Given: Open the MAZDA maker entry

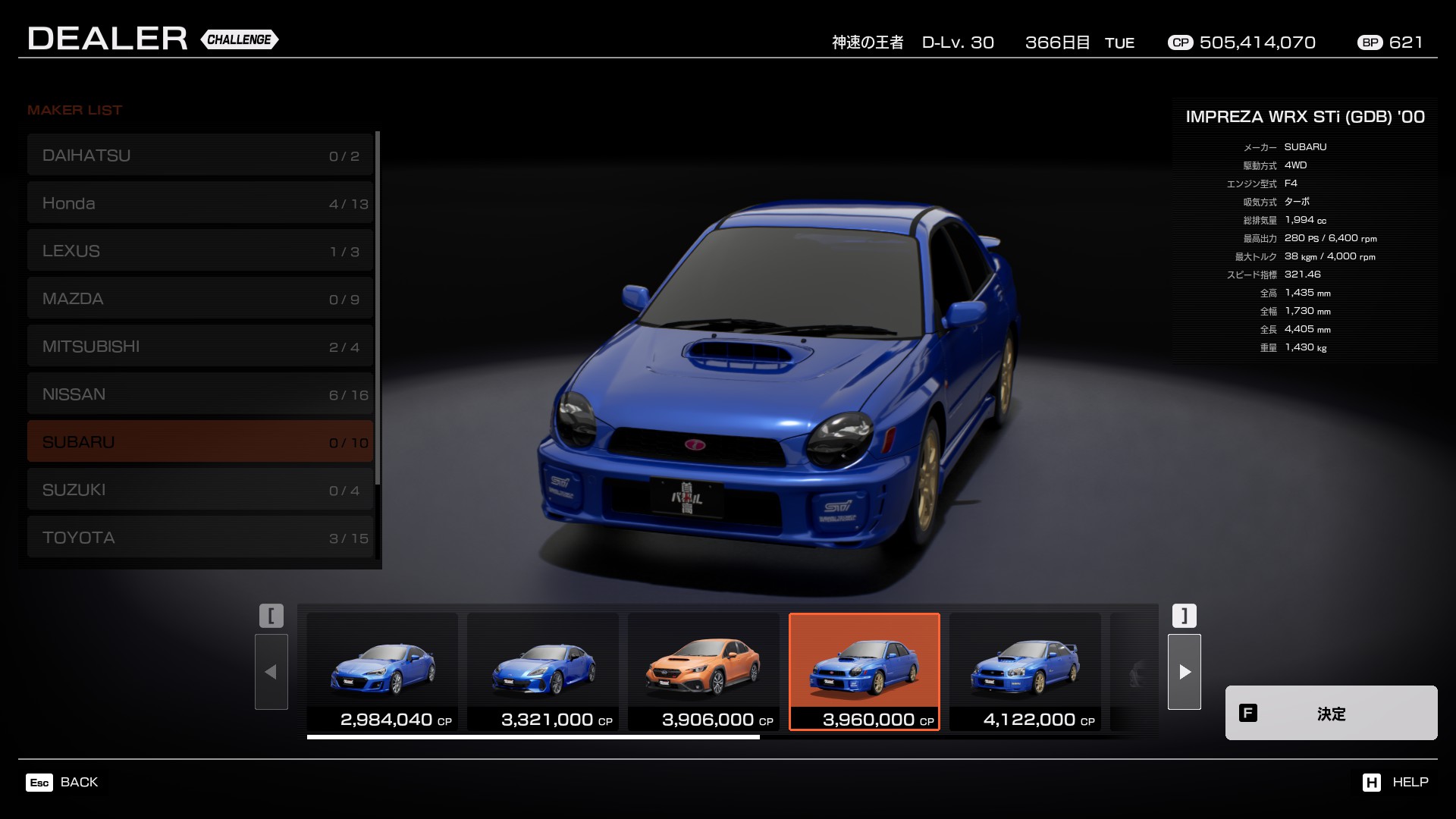Looking at the screenshot, I should 200,299.
